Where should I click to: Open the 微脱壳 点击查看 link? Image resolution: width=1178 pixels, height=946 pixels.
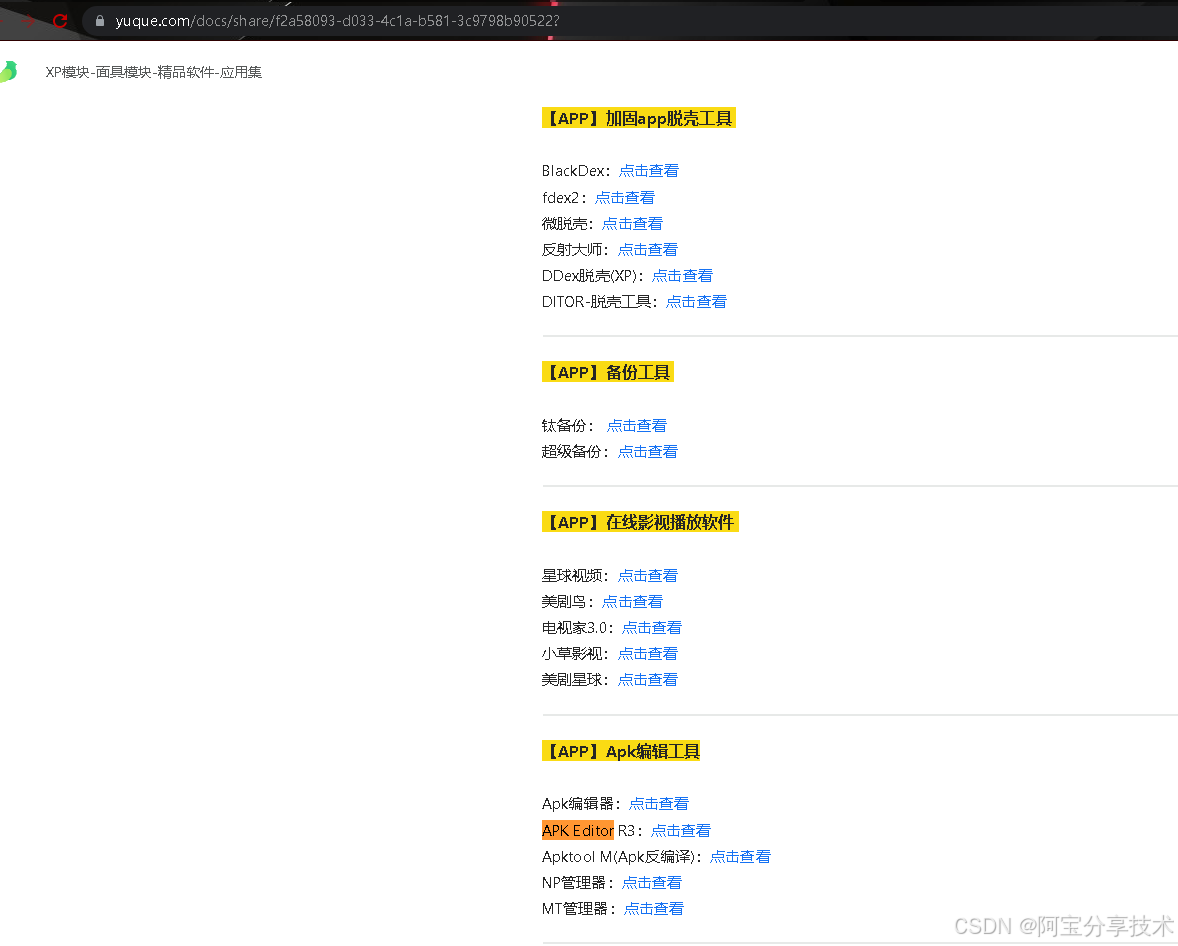tap(633, 223)
